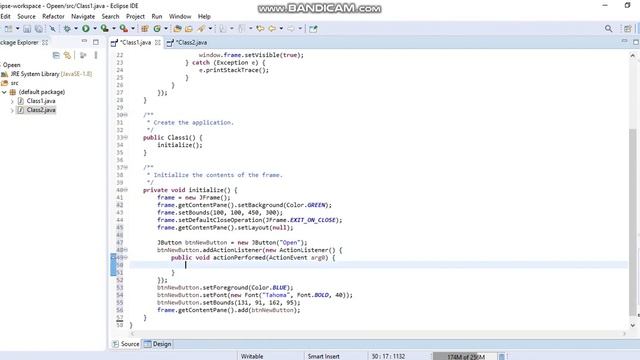Click the heap memory status bar

pos(464,356)
